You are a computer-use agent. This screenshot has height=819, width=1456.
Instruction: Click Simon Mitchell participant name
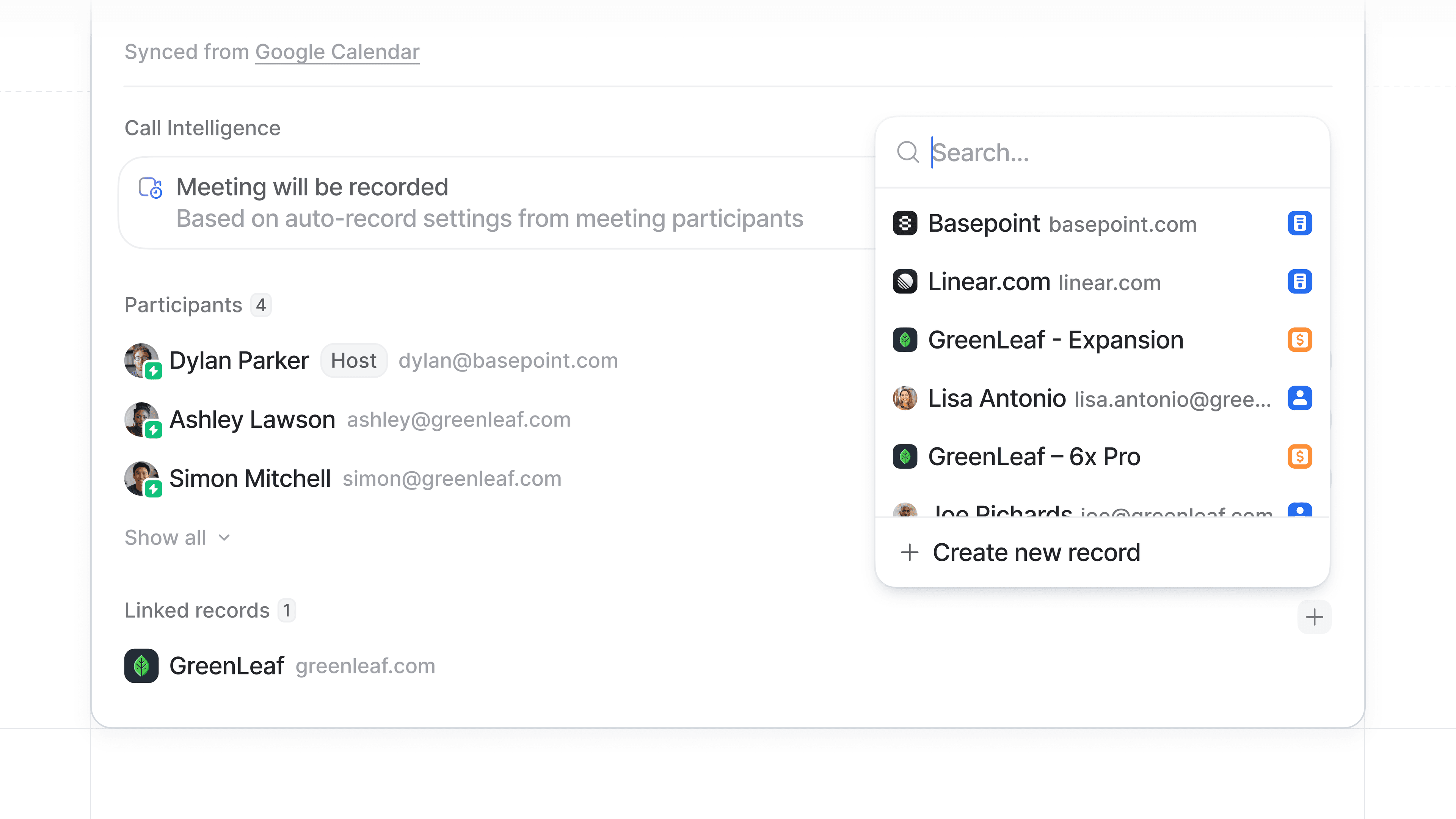pyautogui.click(x=250, y=478)
